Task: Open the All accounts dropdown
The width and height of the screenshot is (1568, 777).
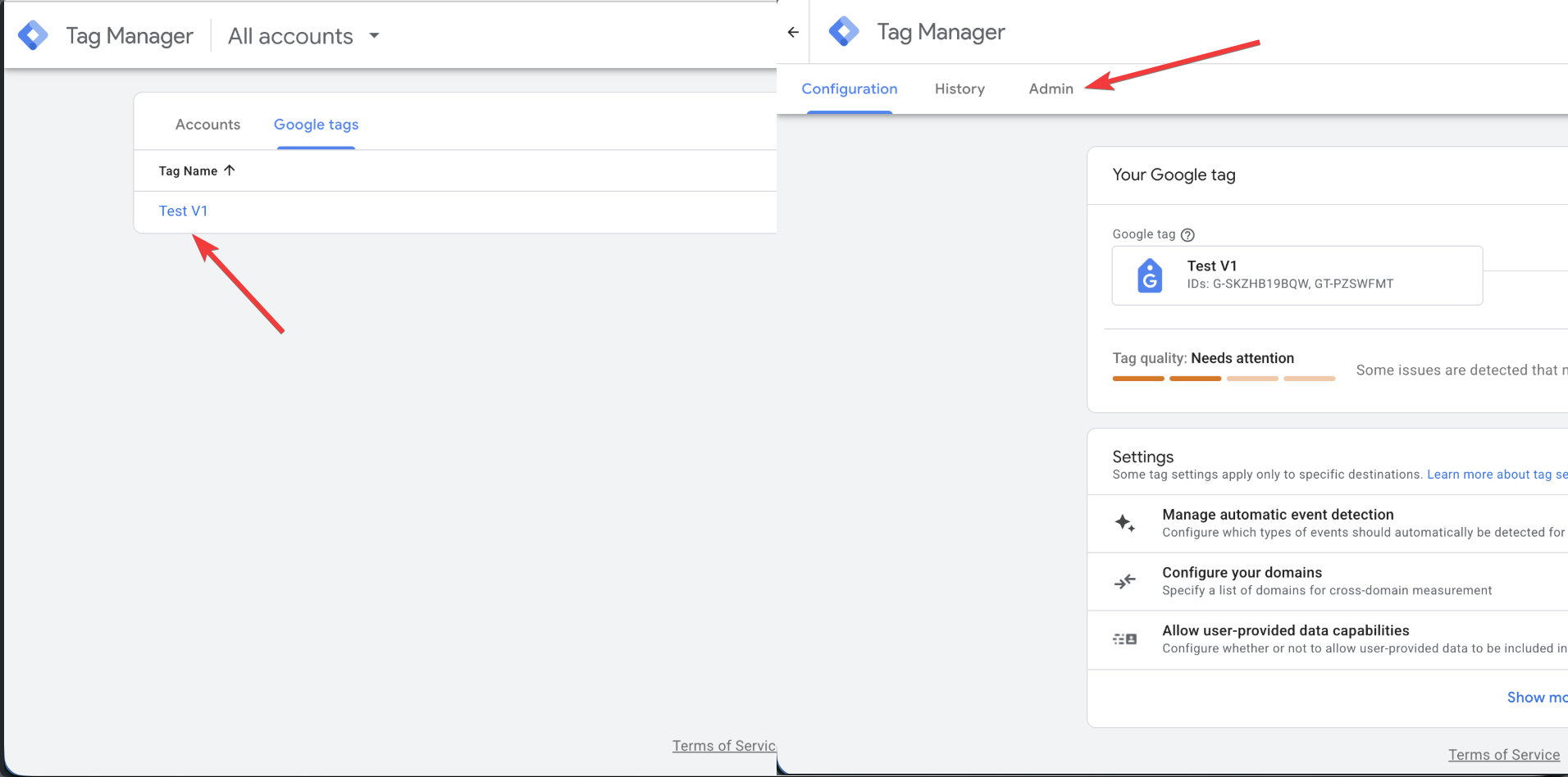Action: click(304, 35)
